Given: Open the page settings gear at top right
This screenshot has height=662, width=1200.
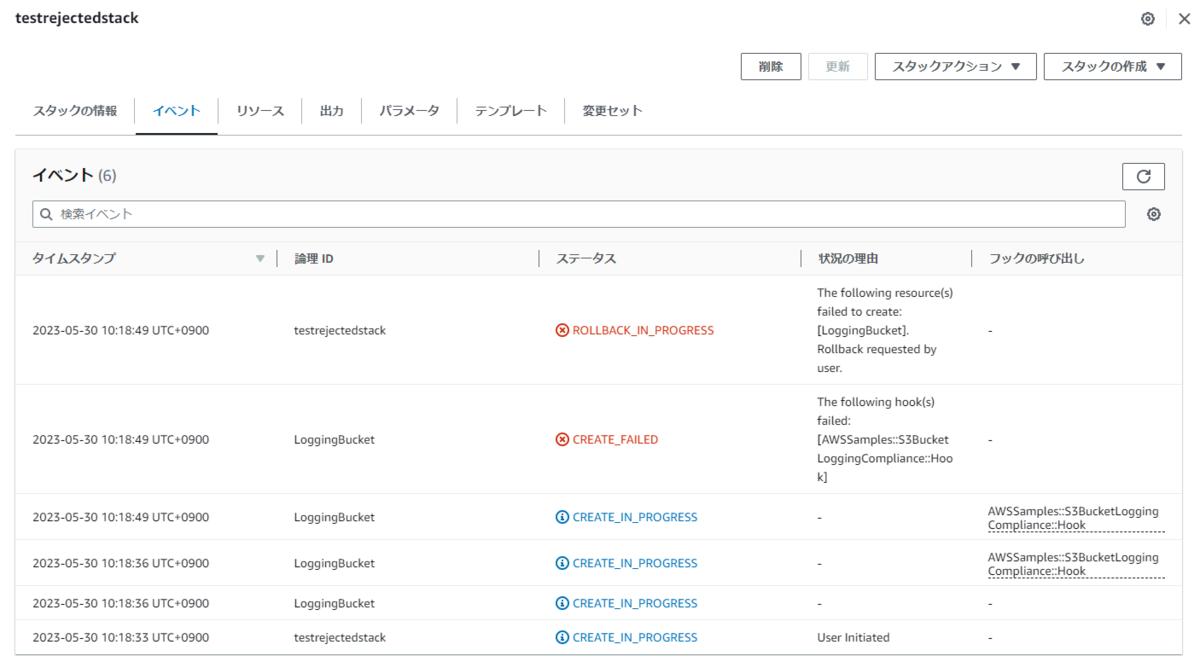Looking at the screenshot, I should [x=1147, y=18].
